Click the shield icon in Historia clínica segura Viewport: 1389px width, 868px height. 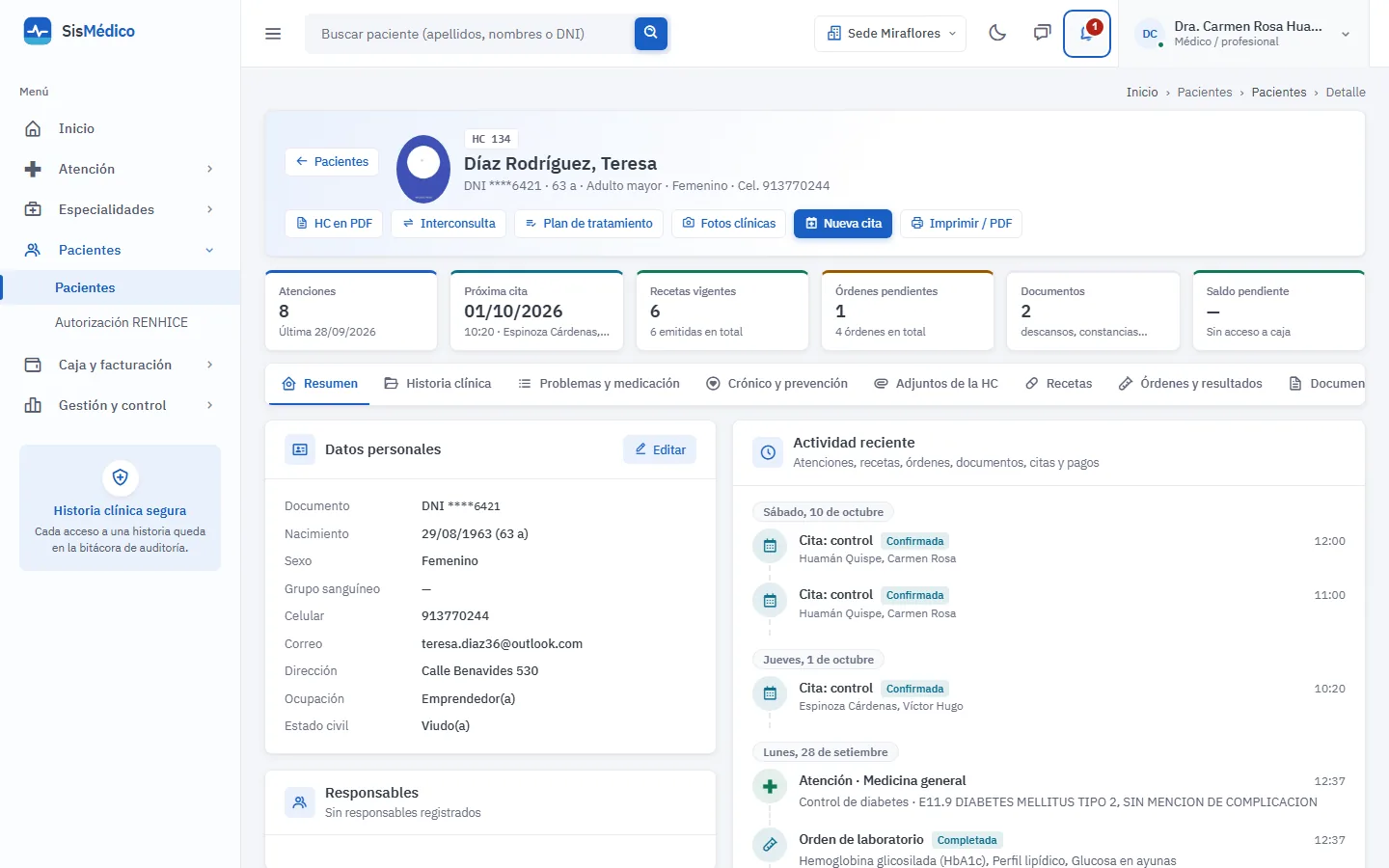pos(121,477)
